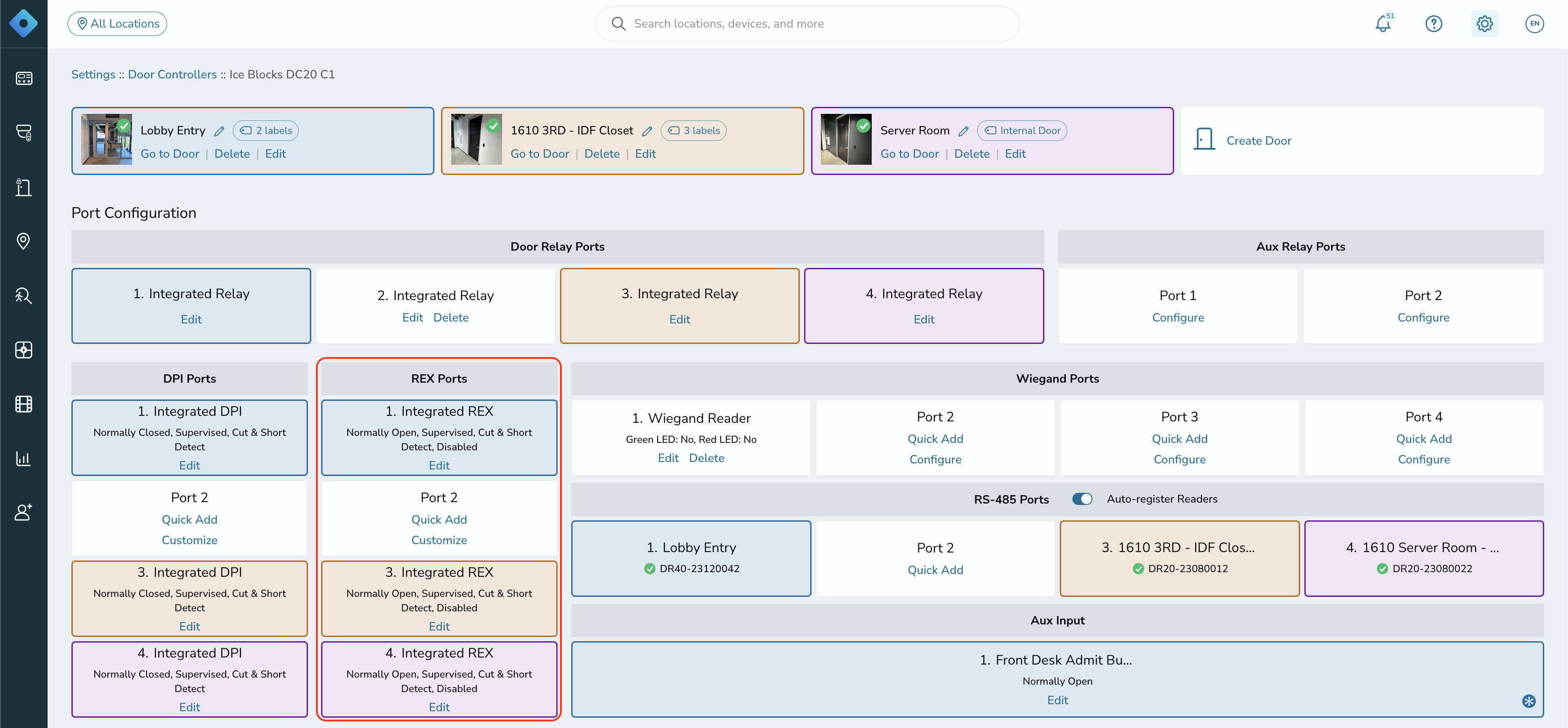Open the map pin icon in sidebar
This screenshot has height=728, width=1568.
click(x=23, y=241)
